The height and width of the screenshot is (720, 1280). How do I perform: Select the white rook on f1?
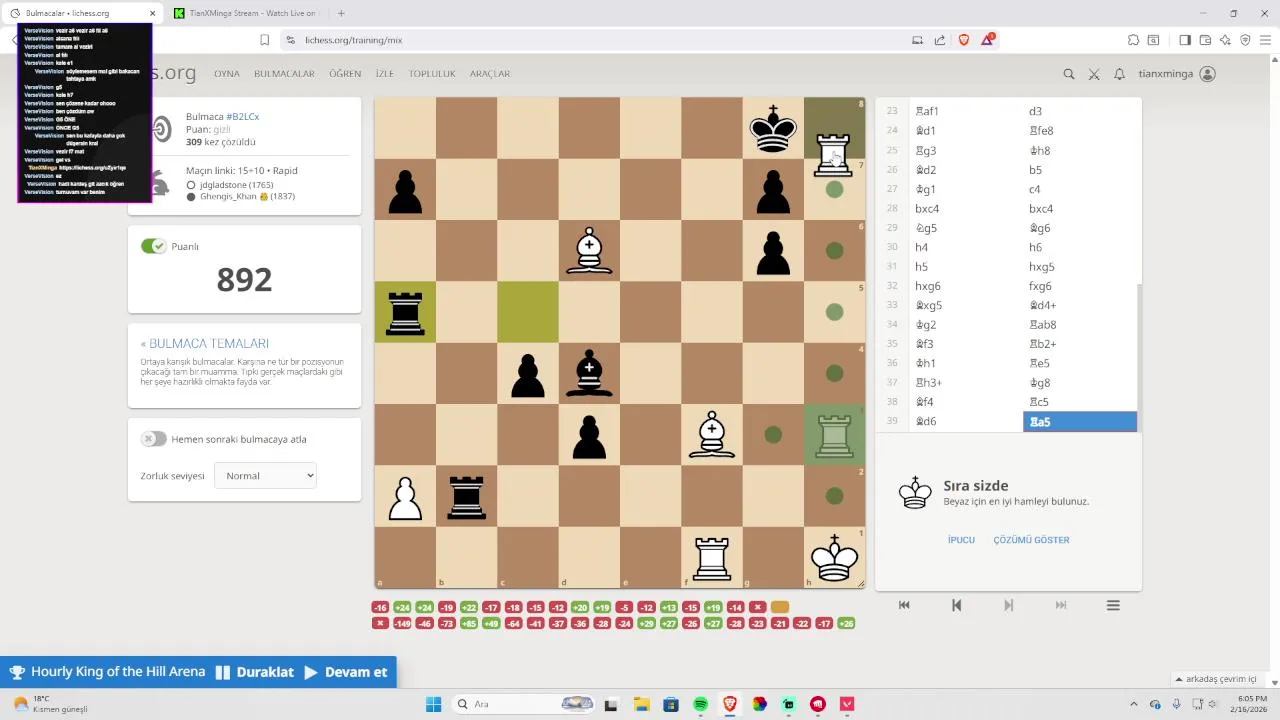click(712, 557)
